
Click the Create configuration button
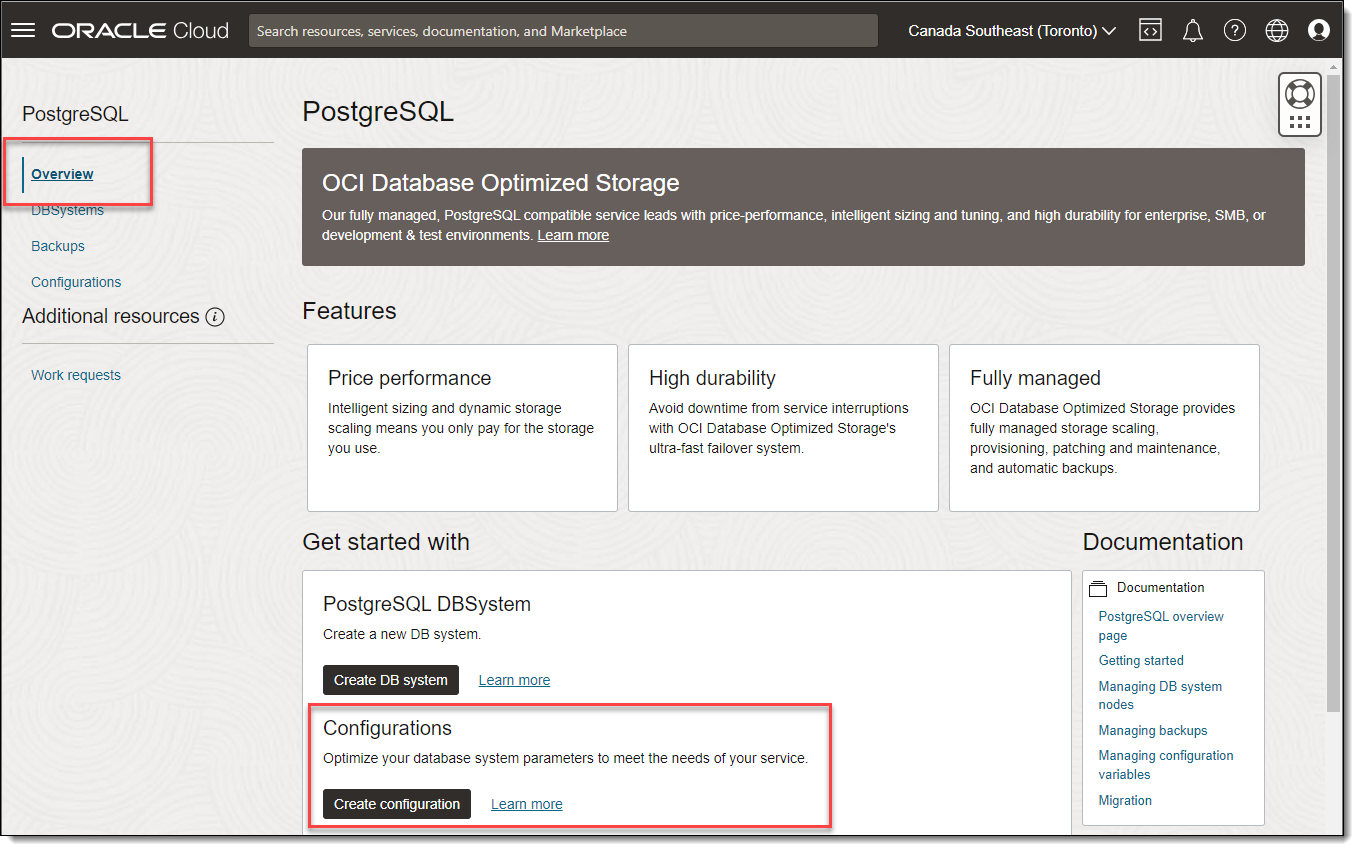tap(397, 804)
